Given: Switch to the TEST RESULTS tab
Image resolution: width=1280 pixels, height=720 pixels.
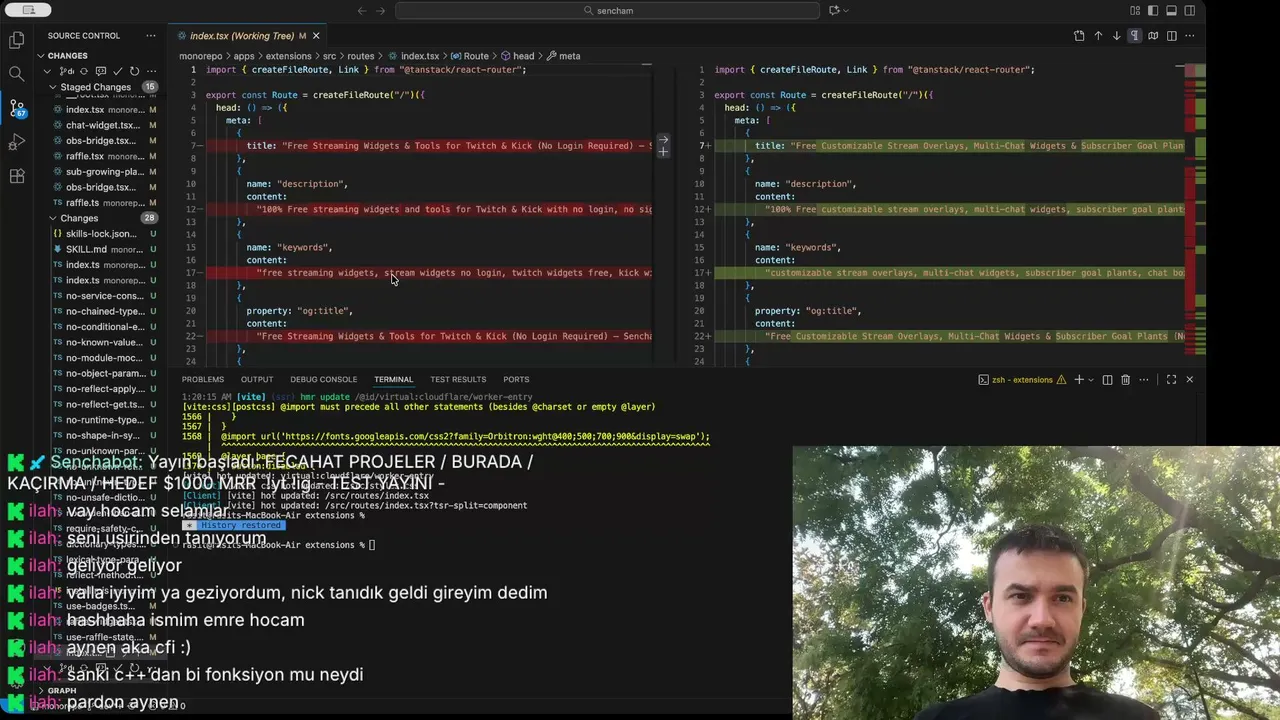Looking at the screenshot, I should tap(458, 380).
